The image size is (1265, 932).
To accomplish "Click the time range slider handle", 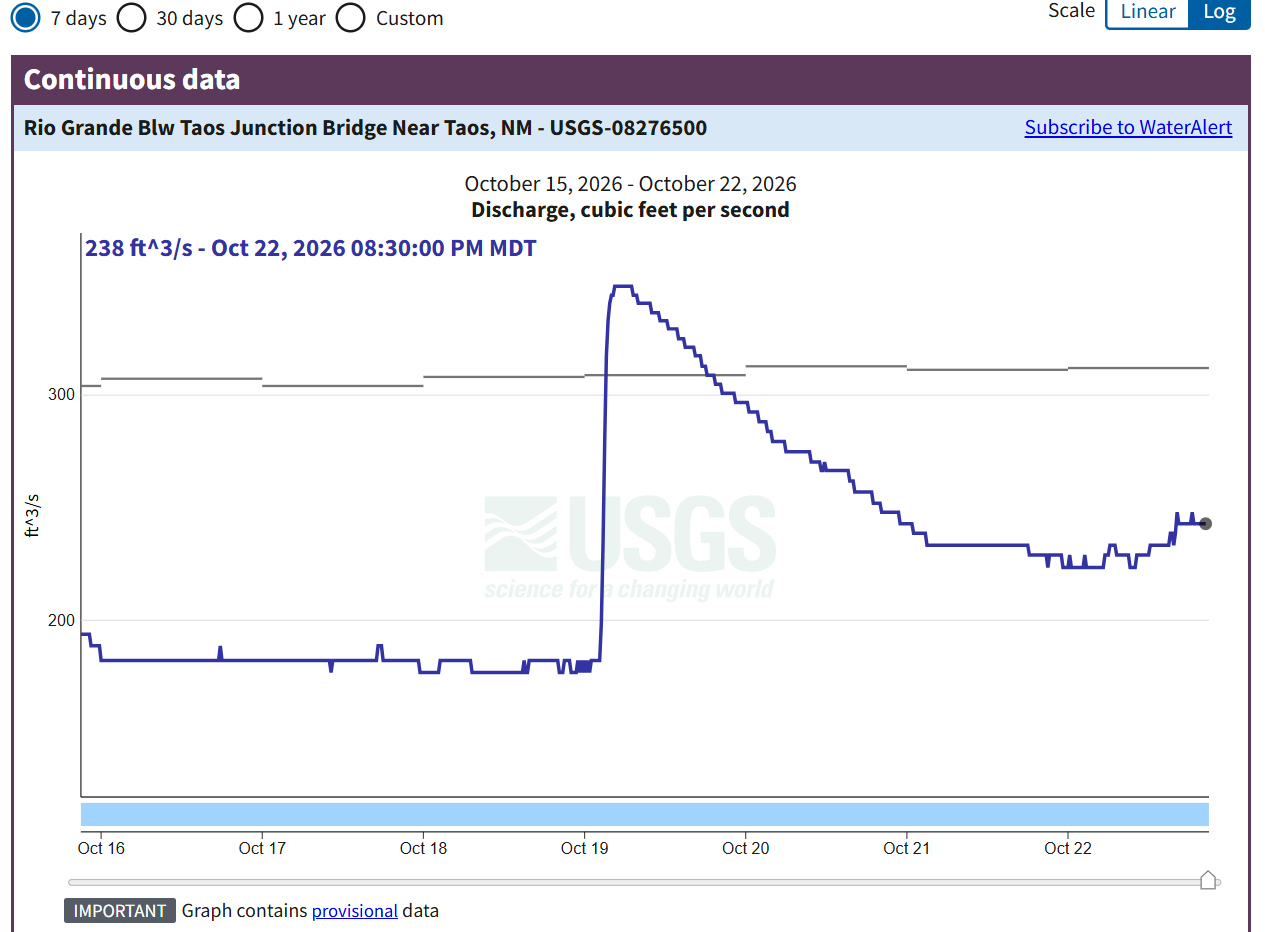I will 1208,880.
